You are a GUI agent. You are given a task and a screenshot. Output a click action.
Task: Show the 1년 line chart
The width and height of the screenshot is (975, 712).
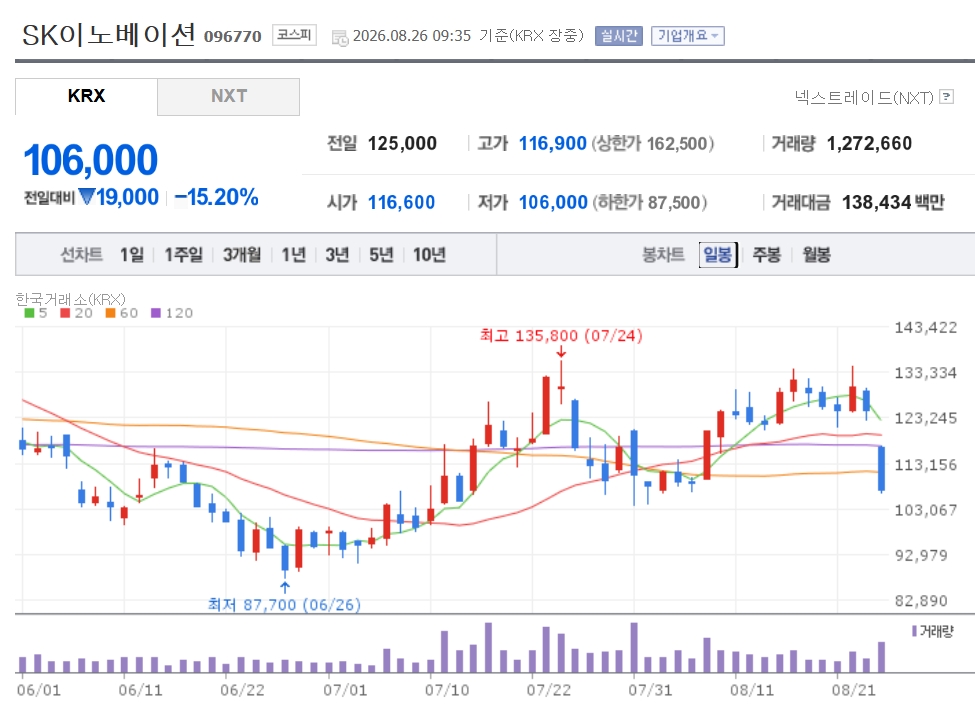[x=293, y=254]
